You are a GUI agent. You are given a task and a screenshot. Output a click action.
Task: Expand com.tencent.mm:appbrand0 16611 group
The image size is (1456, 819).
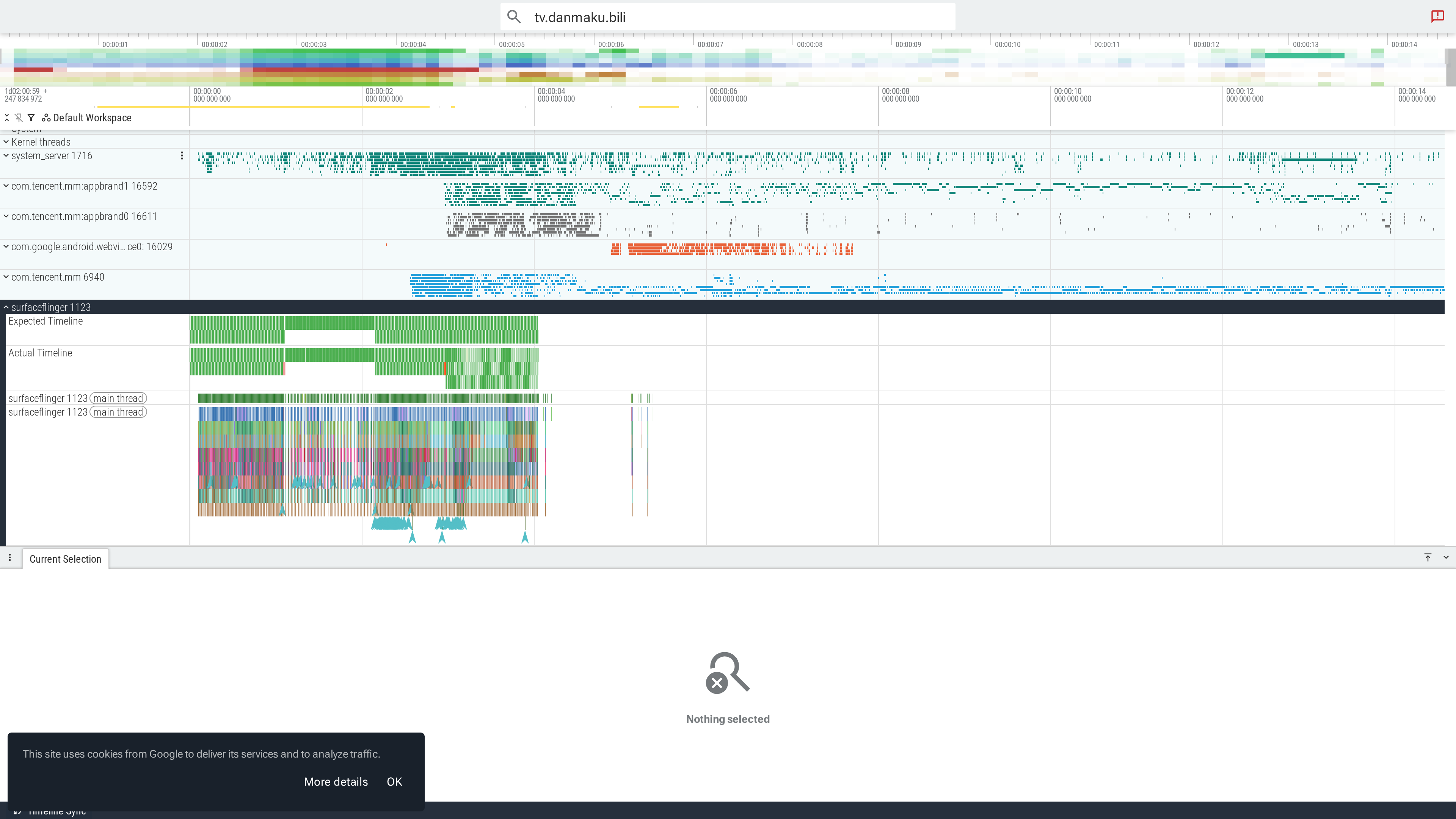click(x=6, y=217)
